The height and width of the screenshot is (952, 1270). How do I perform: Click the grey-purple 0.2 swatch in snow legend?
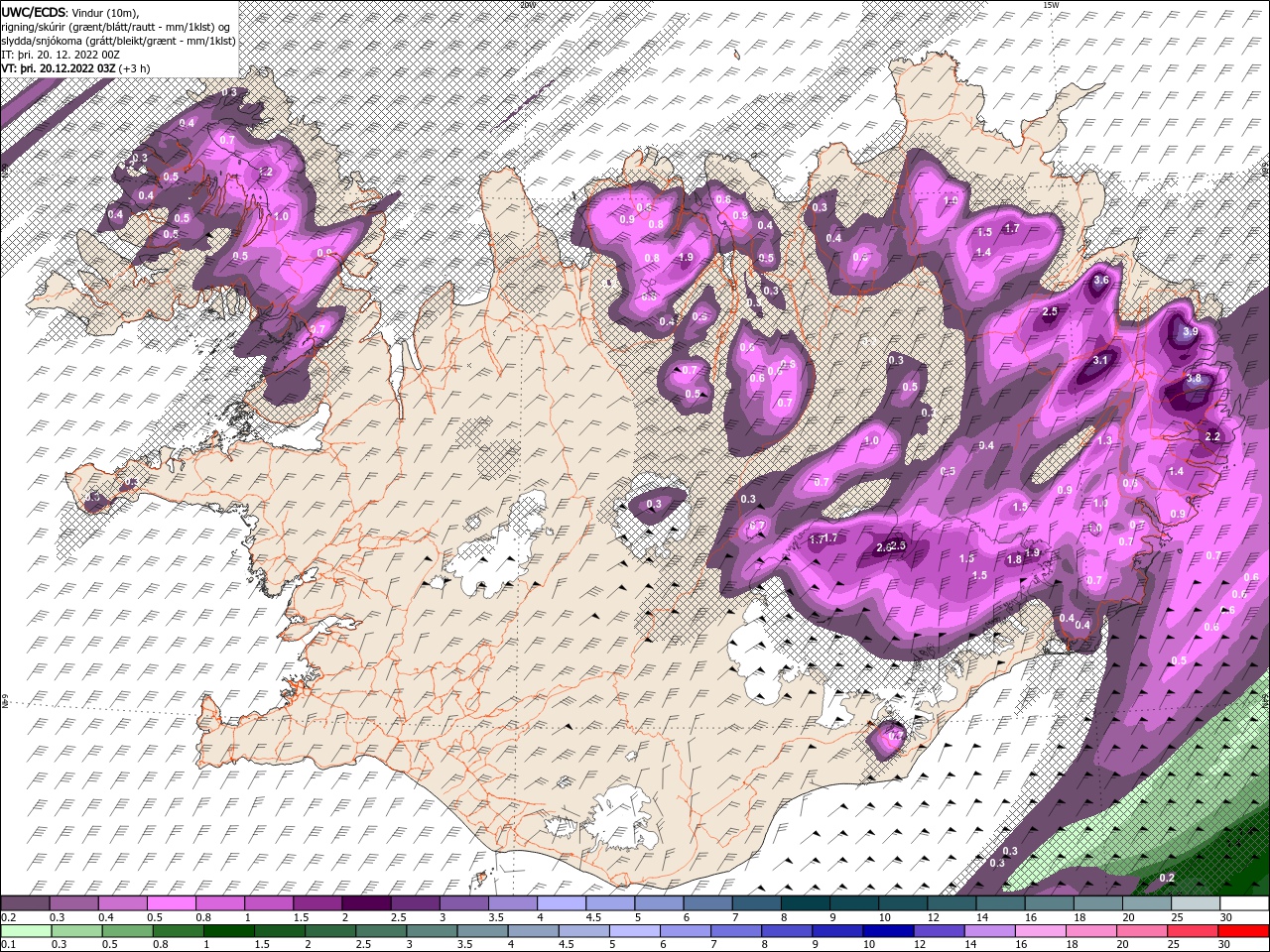(x=25, y=903)
